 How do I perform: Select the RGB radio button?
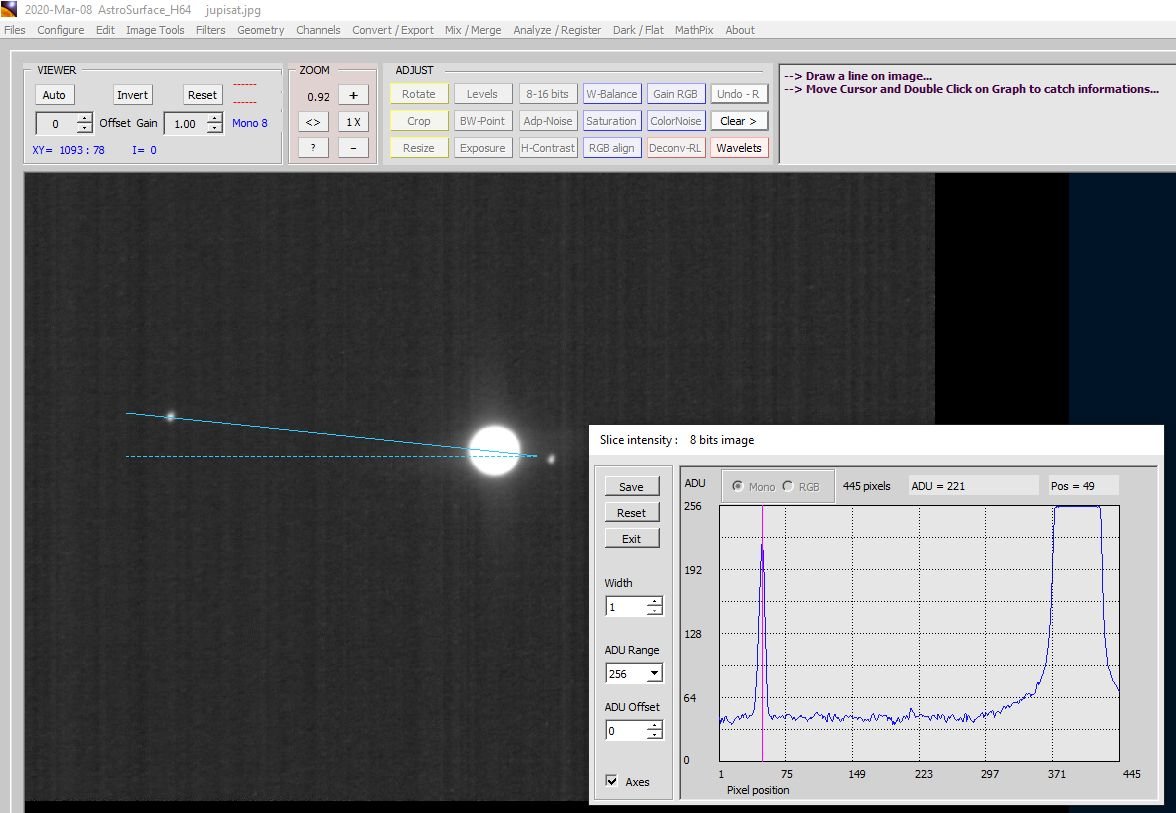(788, 487)
